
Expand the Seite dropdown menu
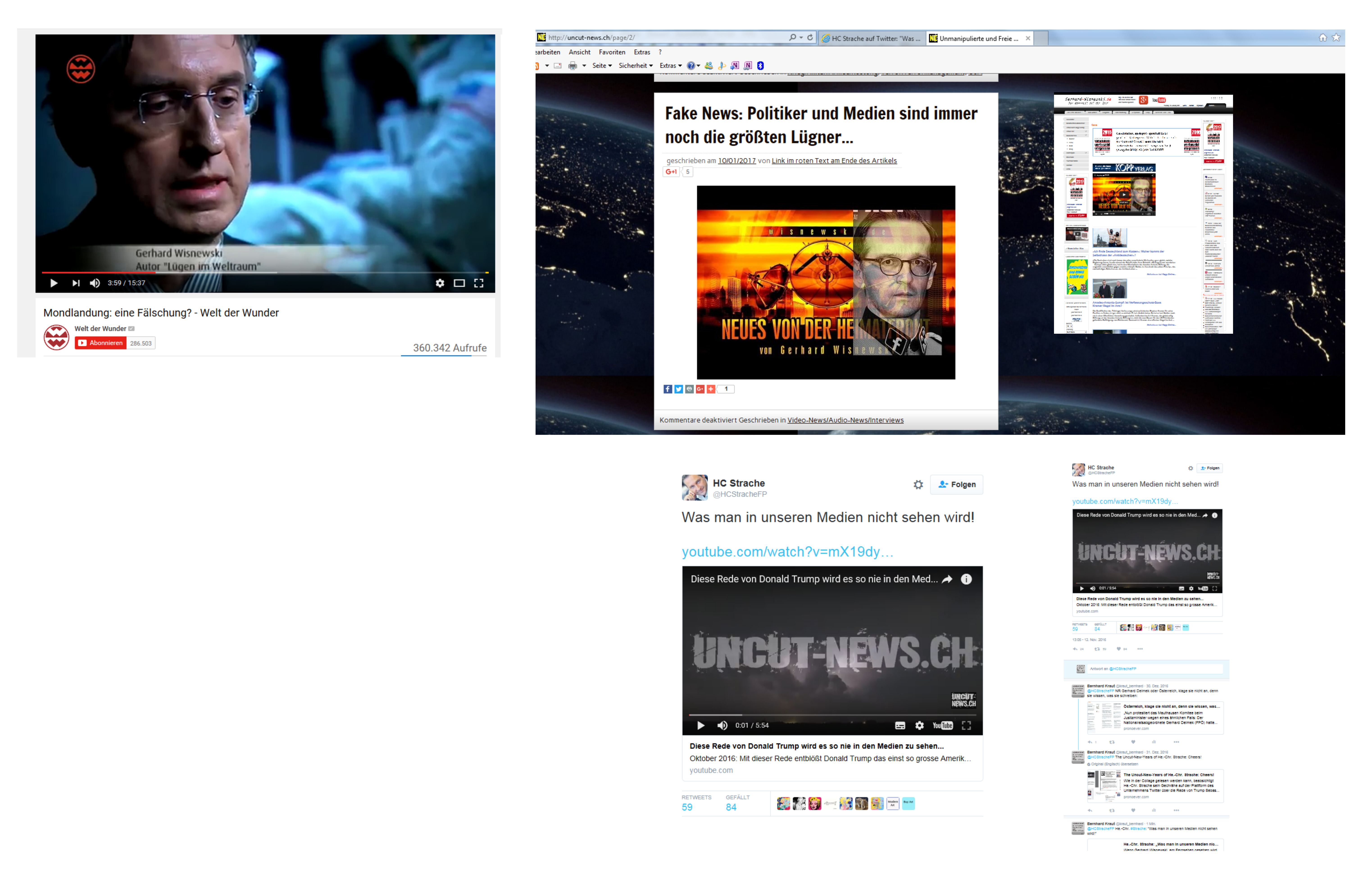[602, 66]
